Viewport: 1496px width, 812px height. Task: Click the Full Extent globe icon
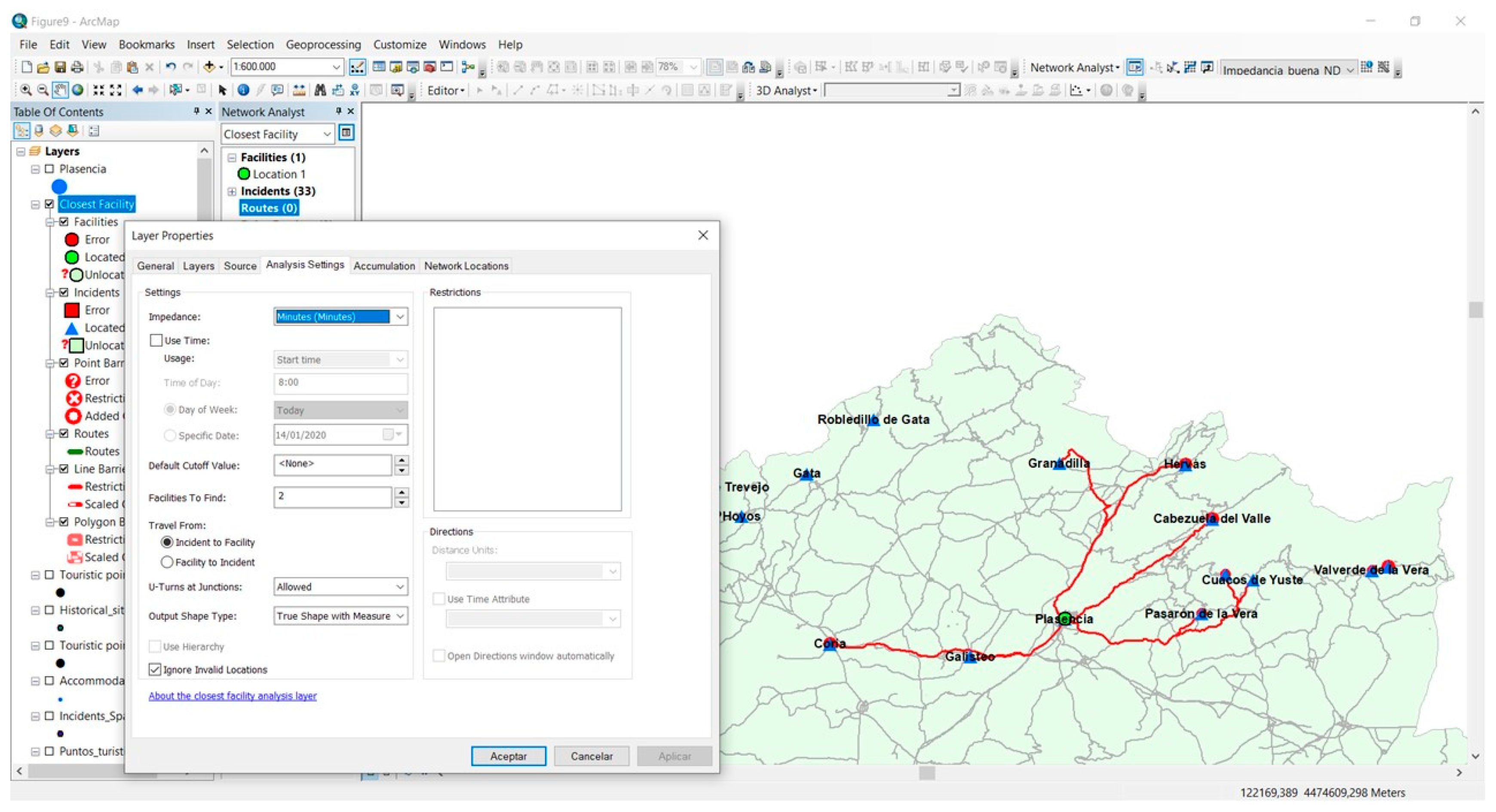(77, 90)
